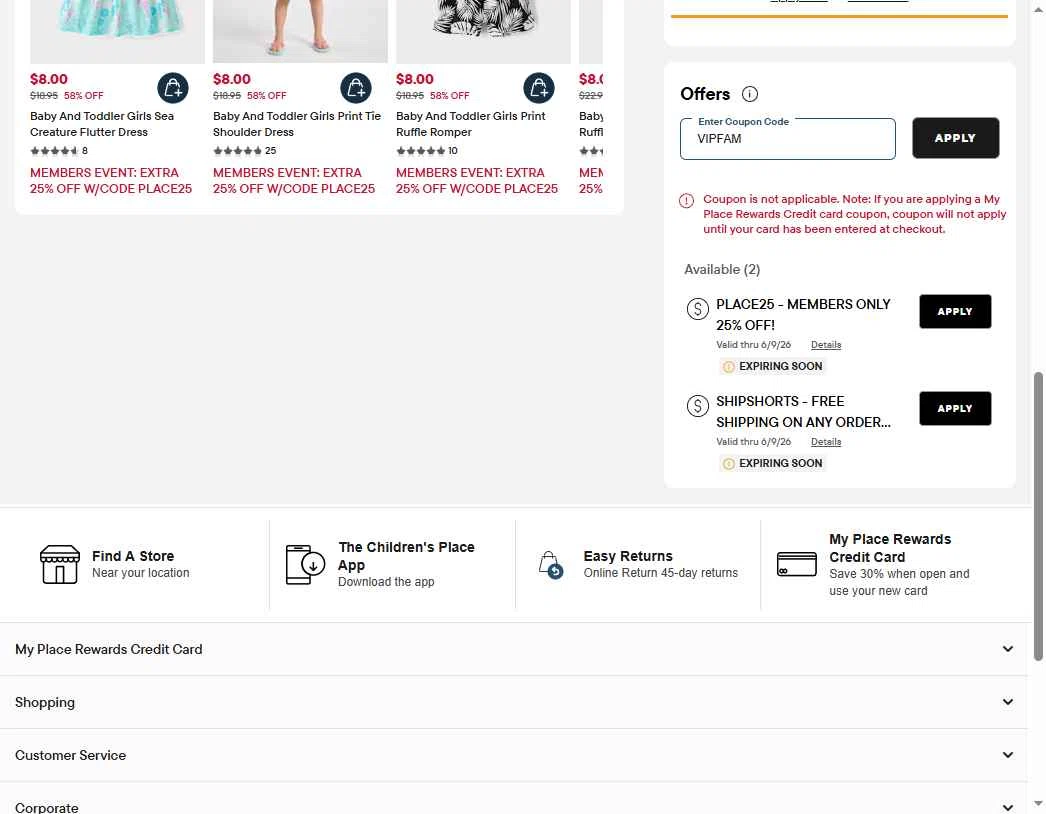This screenshot has width=1046, height=814.
Task: Expand the Customer Service footer section
Action: pos(513,755)
